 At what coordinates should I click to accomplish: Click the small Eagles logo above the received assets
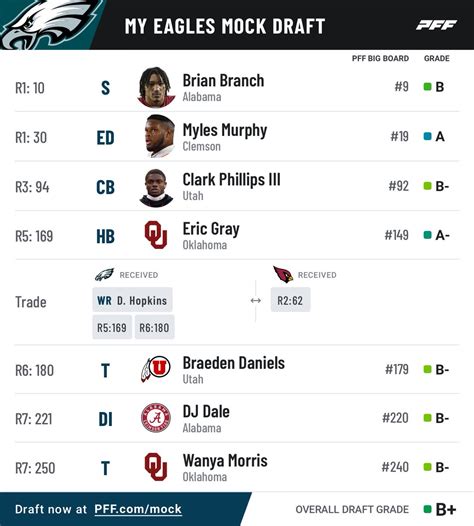[x=104, y=274]
